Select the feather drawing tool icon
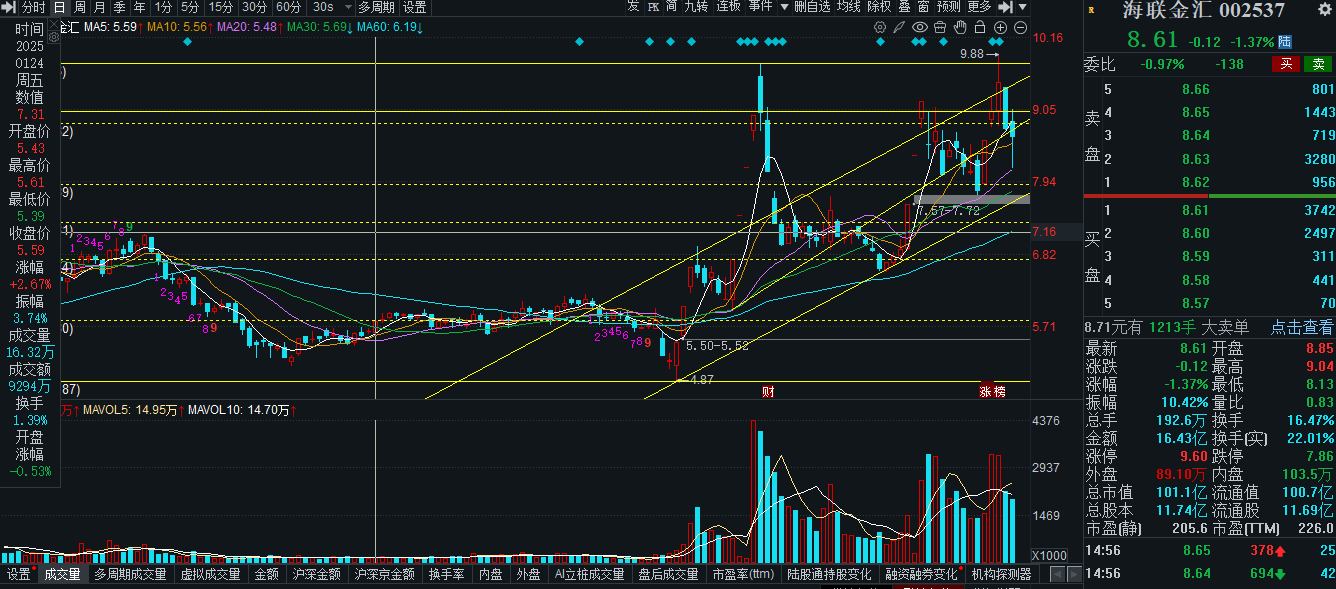This screenshot has width=1336, height=589. (x=899, y=27)
